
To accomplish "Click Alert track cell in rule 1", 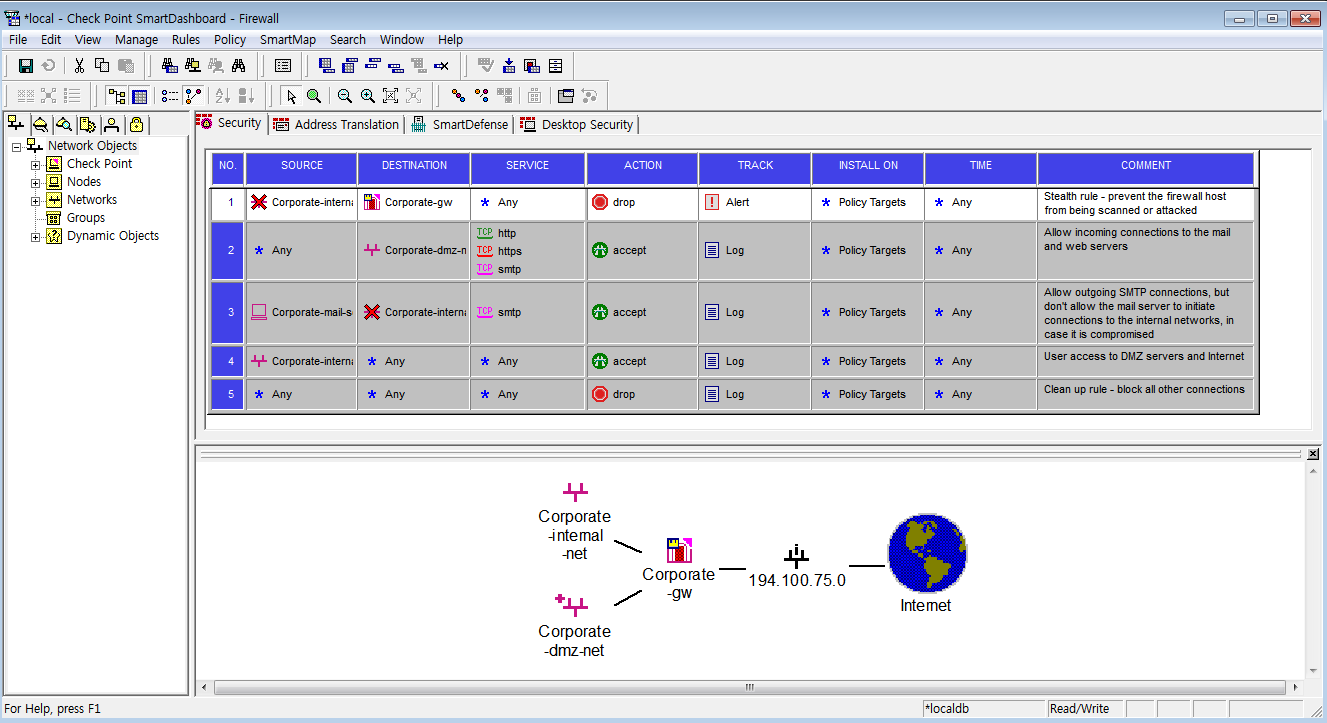I will click(755, 203).
